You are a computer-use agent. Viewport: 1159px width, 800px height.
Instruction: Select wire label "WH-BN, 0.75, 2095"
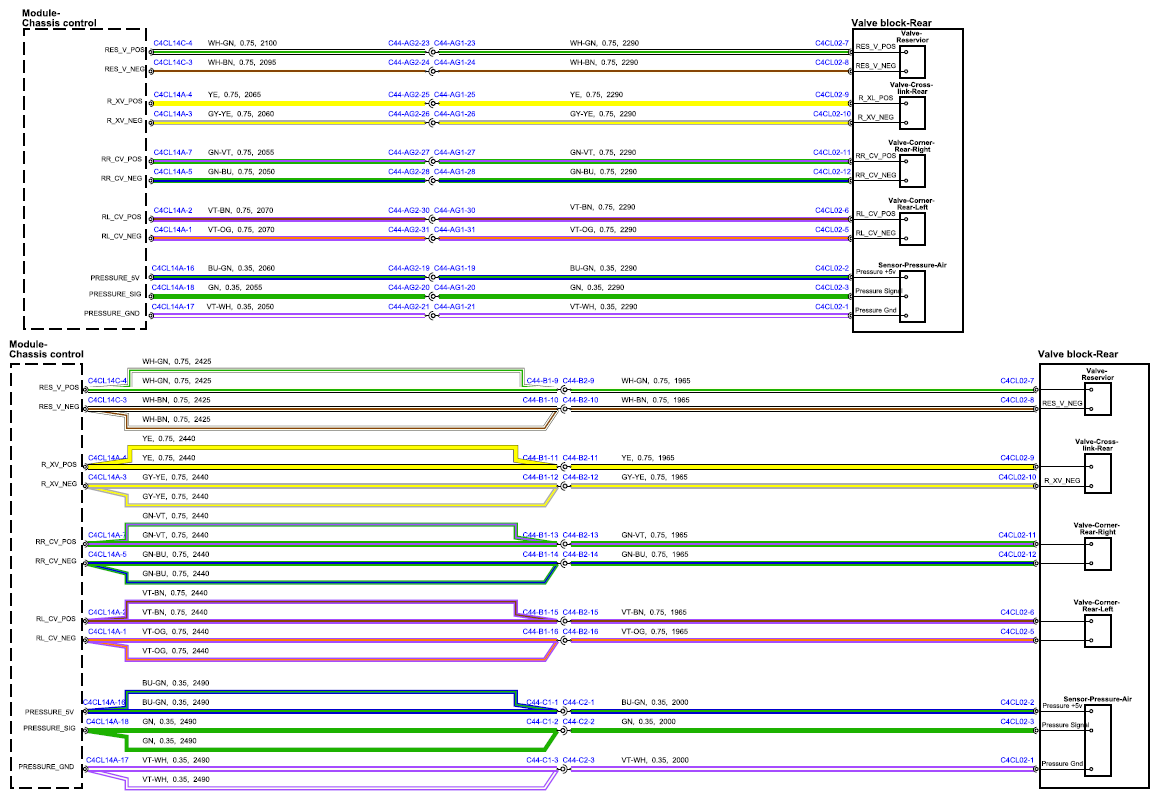(242, 63)
